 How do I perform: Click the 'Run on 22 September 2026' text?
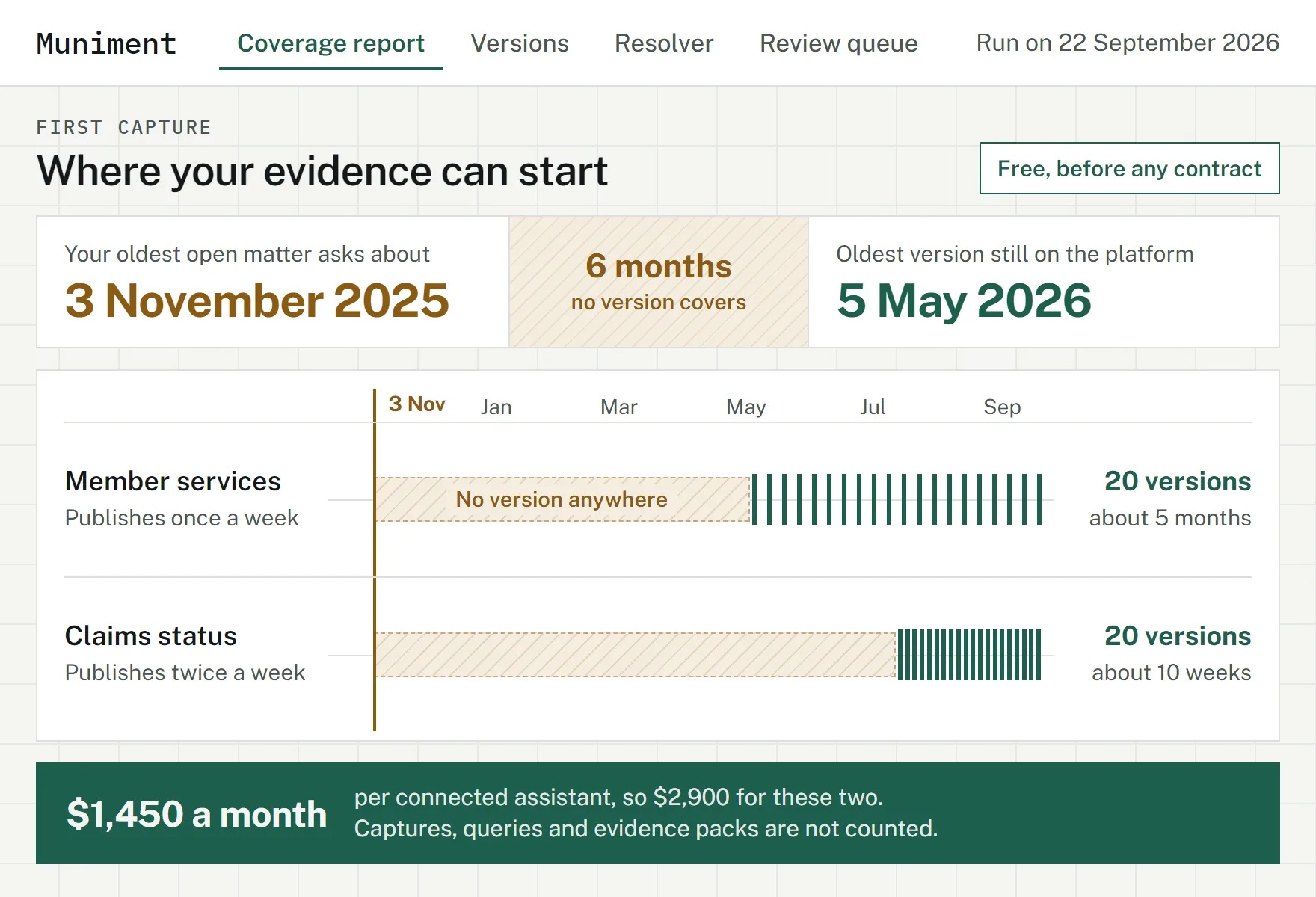coord(1128,43)
